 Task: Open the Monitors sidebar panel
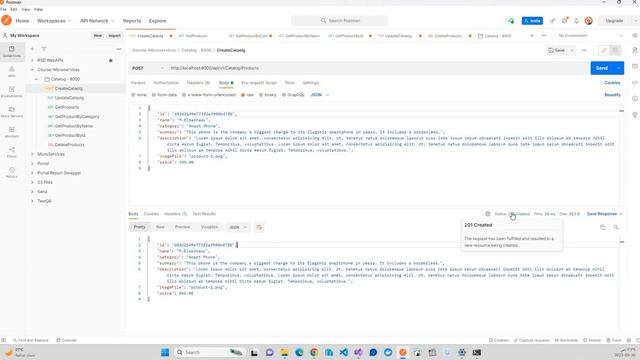pos(12,132)
